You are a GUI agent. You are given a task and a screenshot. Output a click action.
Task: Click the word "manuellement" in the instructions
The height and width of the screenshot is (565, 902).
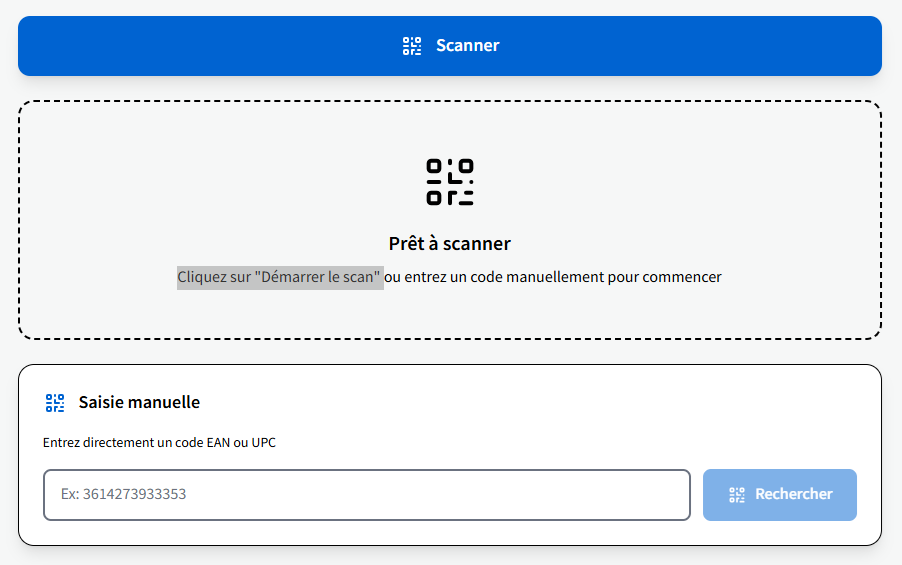point(560,277)
